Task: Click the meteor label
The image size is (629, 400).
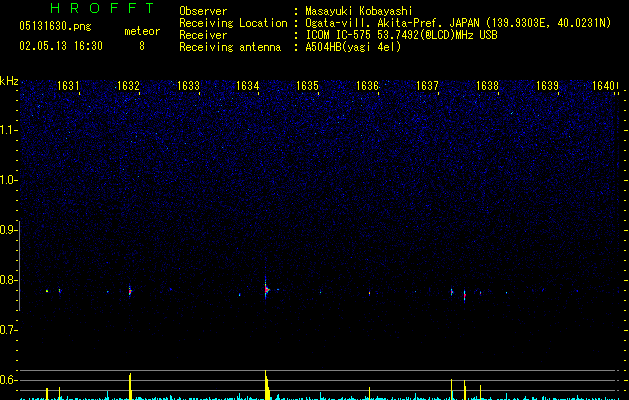Action: coord(142,31)
